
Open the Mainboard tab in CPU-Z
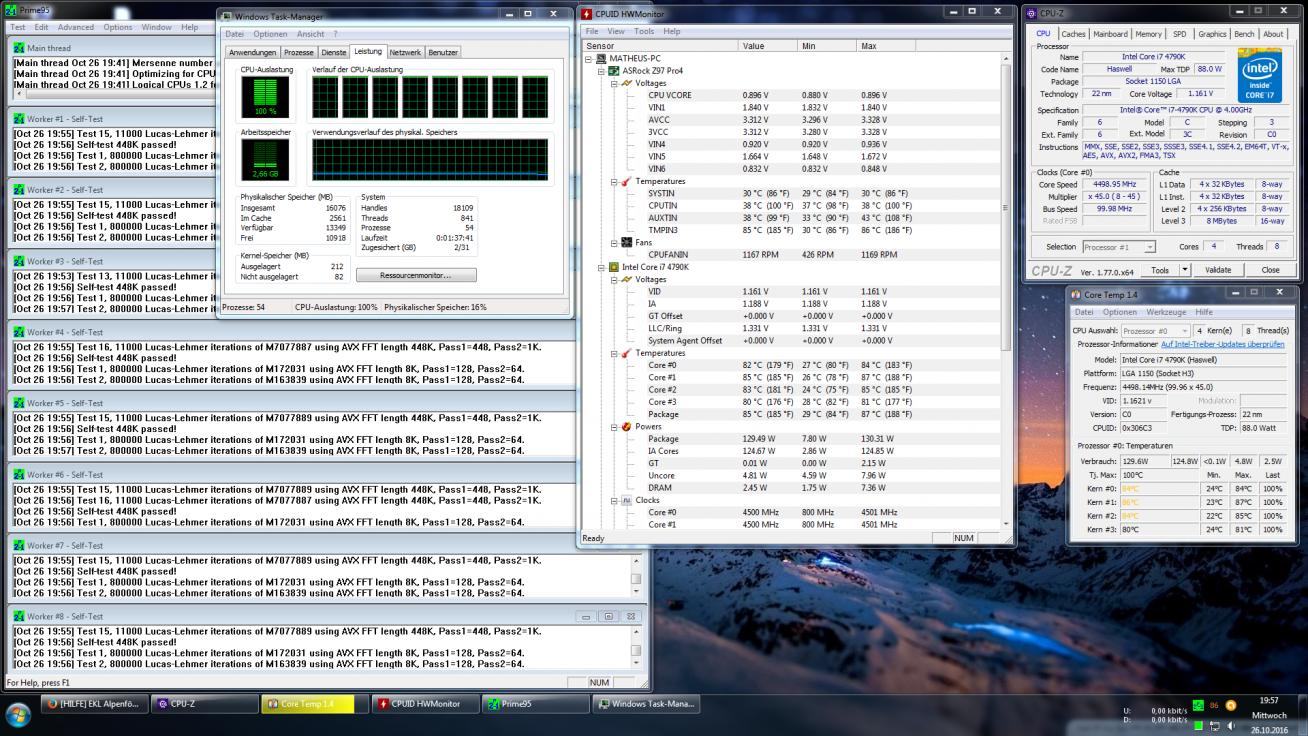pyautogui.click(x=1110, y=34)
